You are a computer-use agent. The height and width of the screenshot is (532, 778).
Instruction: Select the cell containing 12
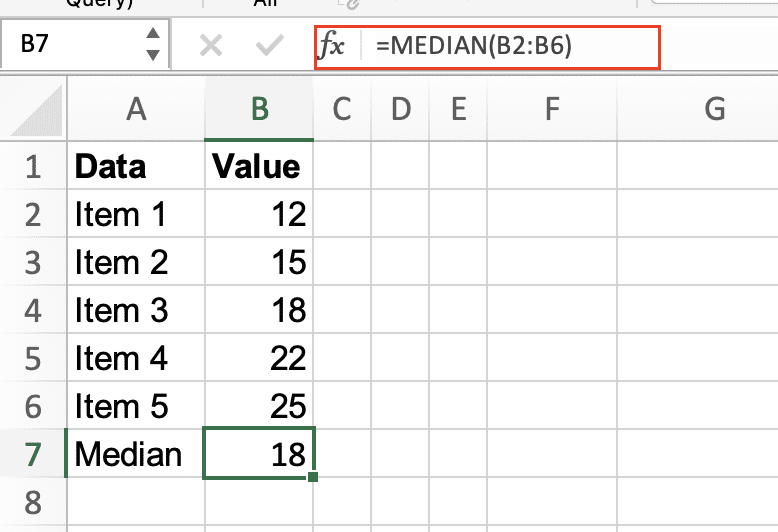pyautogui.click(x=259, y=214)
